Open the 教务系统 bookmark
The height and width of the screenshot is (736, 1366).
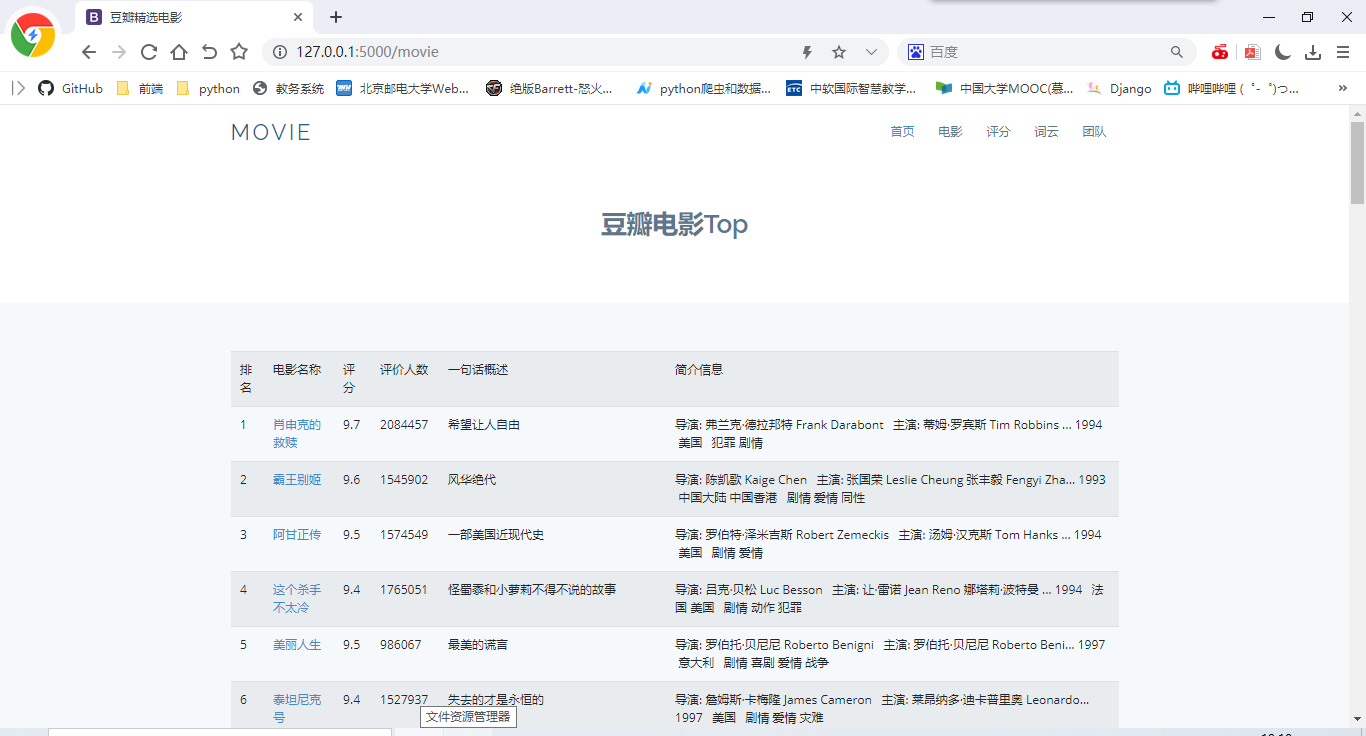point(289,88)
